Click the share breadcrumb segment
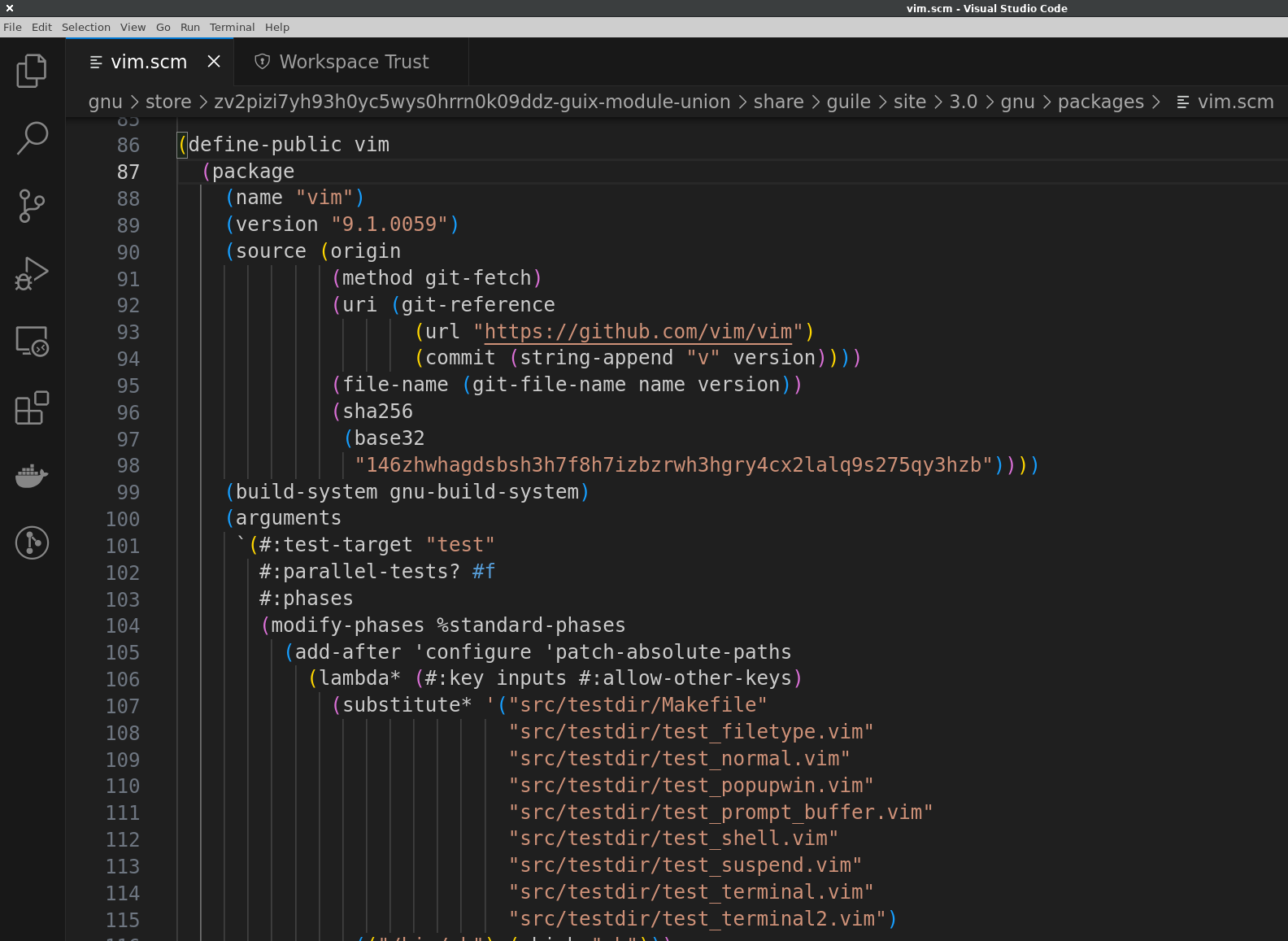Screen dimensions: 1288x941 click(x=779, y=102)
